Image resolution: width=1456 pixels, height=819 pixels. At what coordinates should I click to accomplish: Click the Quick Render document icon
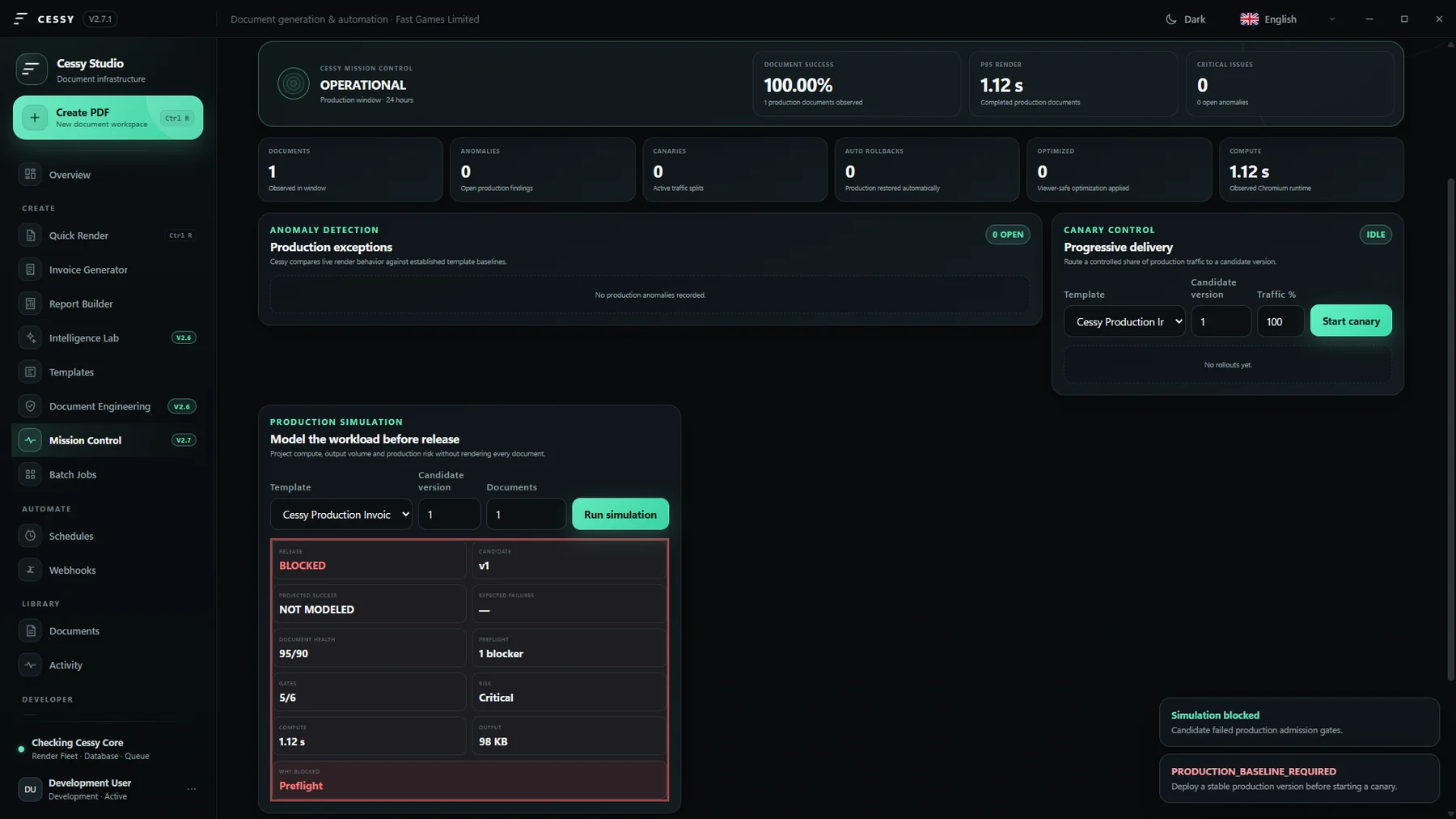pos(30,236)
